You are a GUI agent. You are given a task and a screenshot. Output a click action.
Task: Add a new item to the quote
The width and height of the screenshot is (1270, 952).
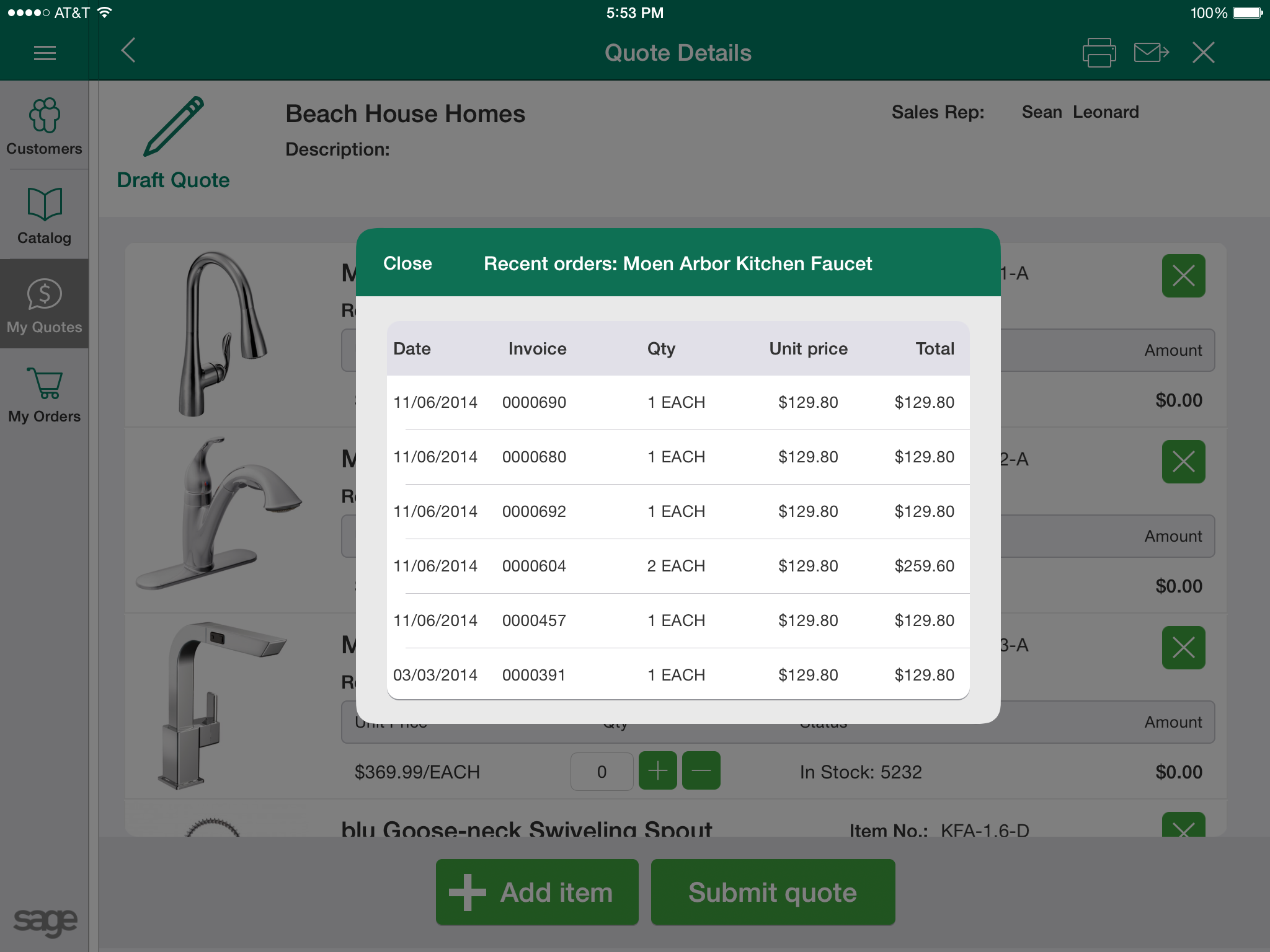[x=536, y=892]
